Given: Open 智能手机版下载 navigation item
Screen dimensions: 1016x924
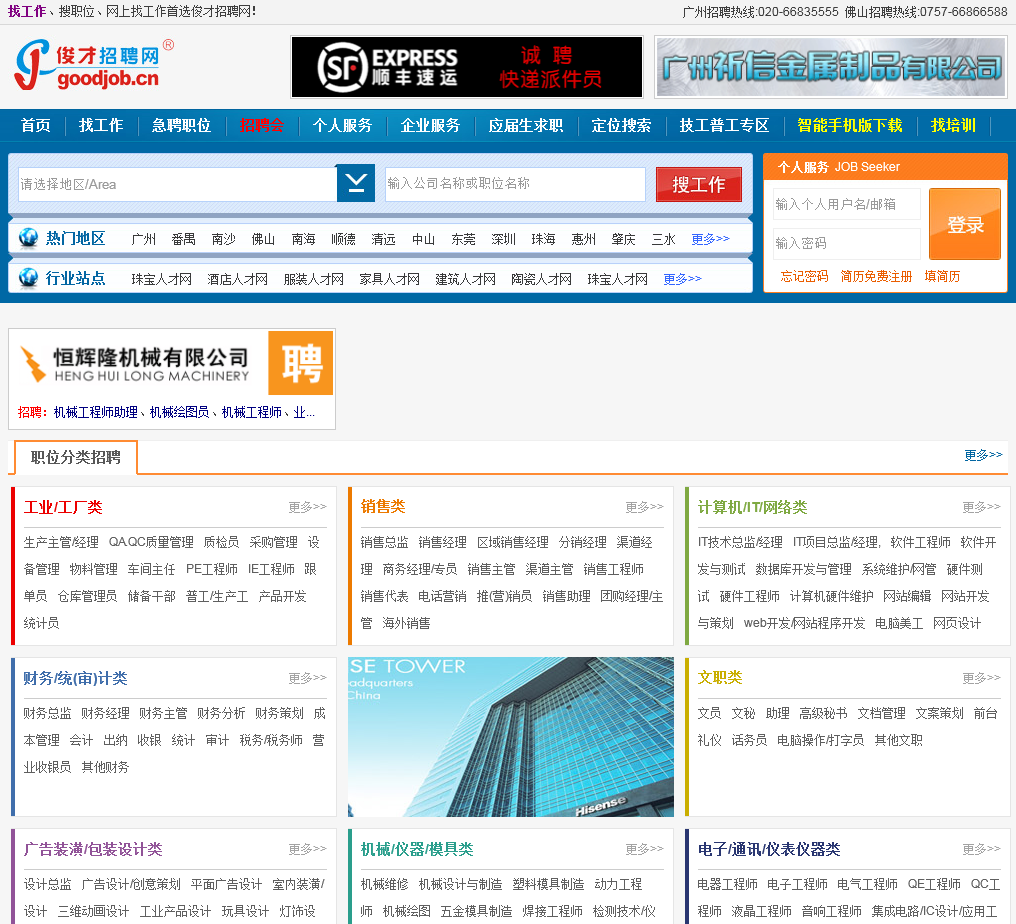Looking at the screenshot, I should (849, 125).
